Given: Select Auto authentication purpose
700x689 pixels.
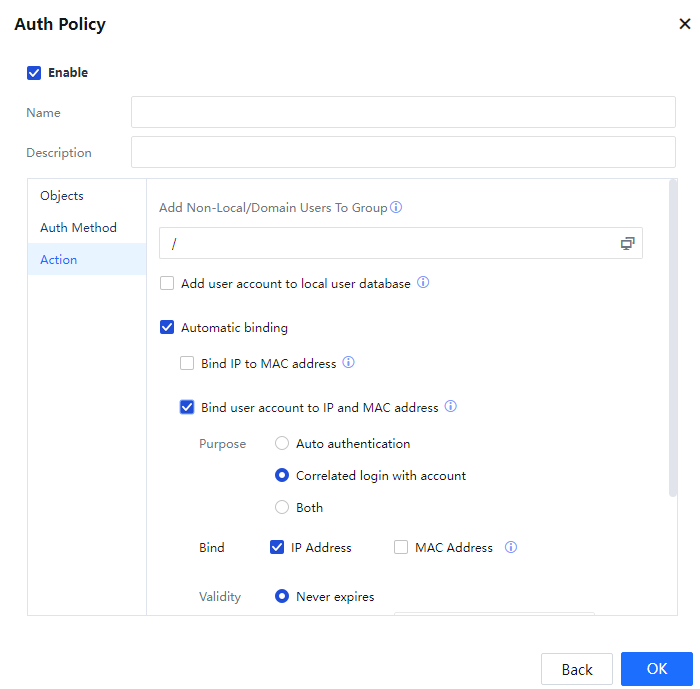Looking at the screenshot, I should 282,443.
